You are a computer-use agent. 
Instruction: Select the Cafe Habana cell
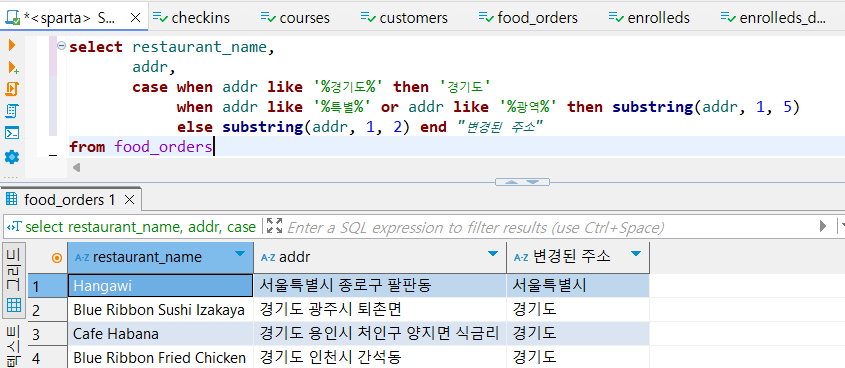pos(161,334)
